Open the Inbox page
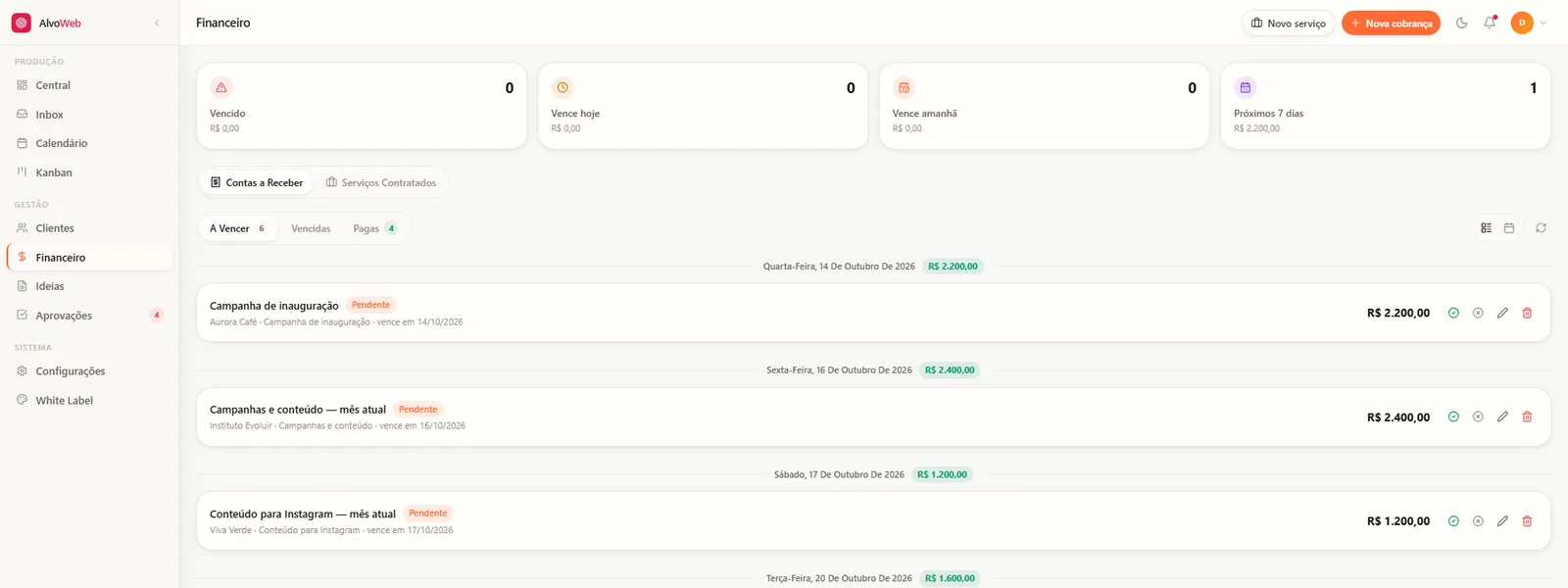Screen dimensions: 1568x588 (x=89, y=115)
